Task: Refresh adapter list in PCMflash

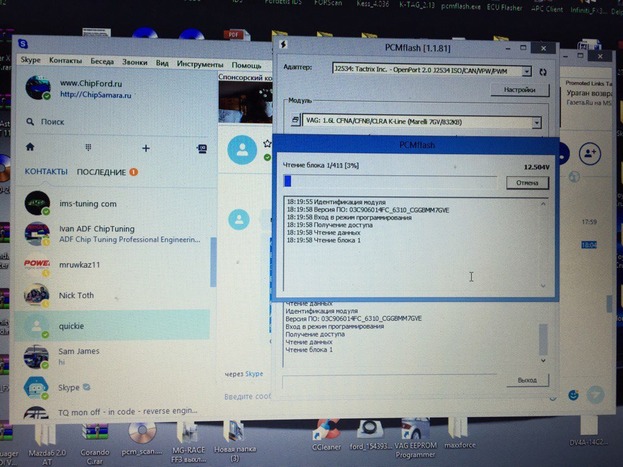Action: (543, 72)
